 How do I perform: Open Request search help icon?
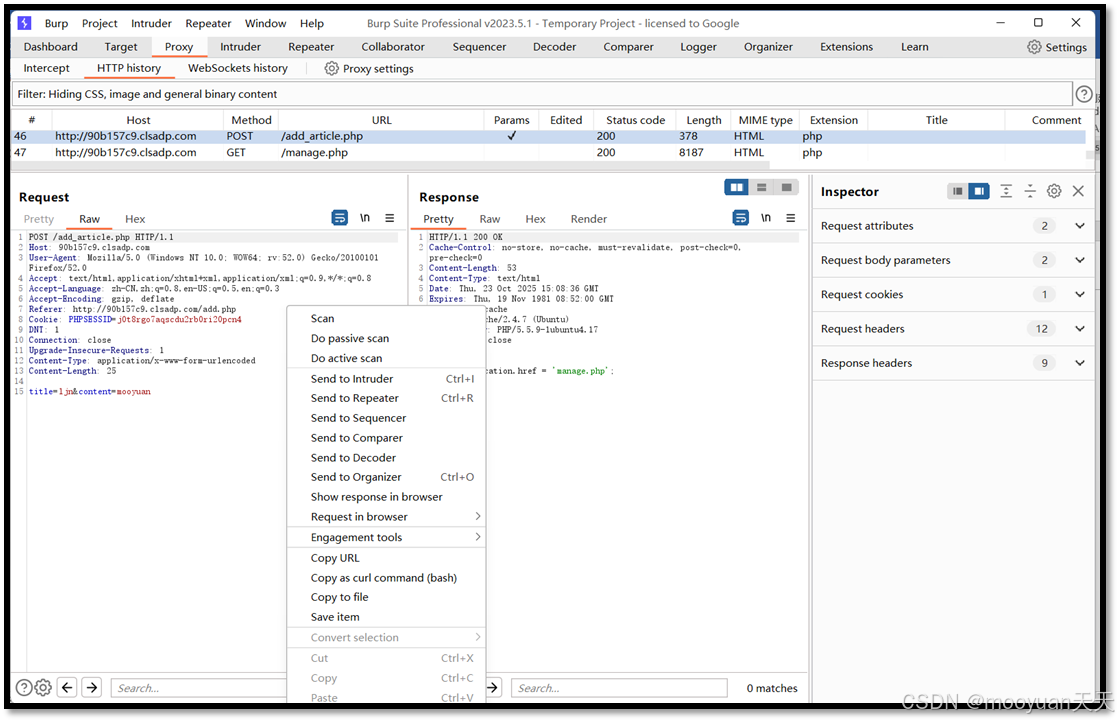pyautogui.click(x=24, y=688)
